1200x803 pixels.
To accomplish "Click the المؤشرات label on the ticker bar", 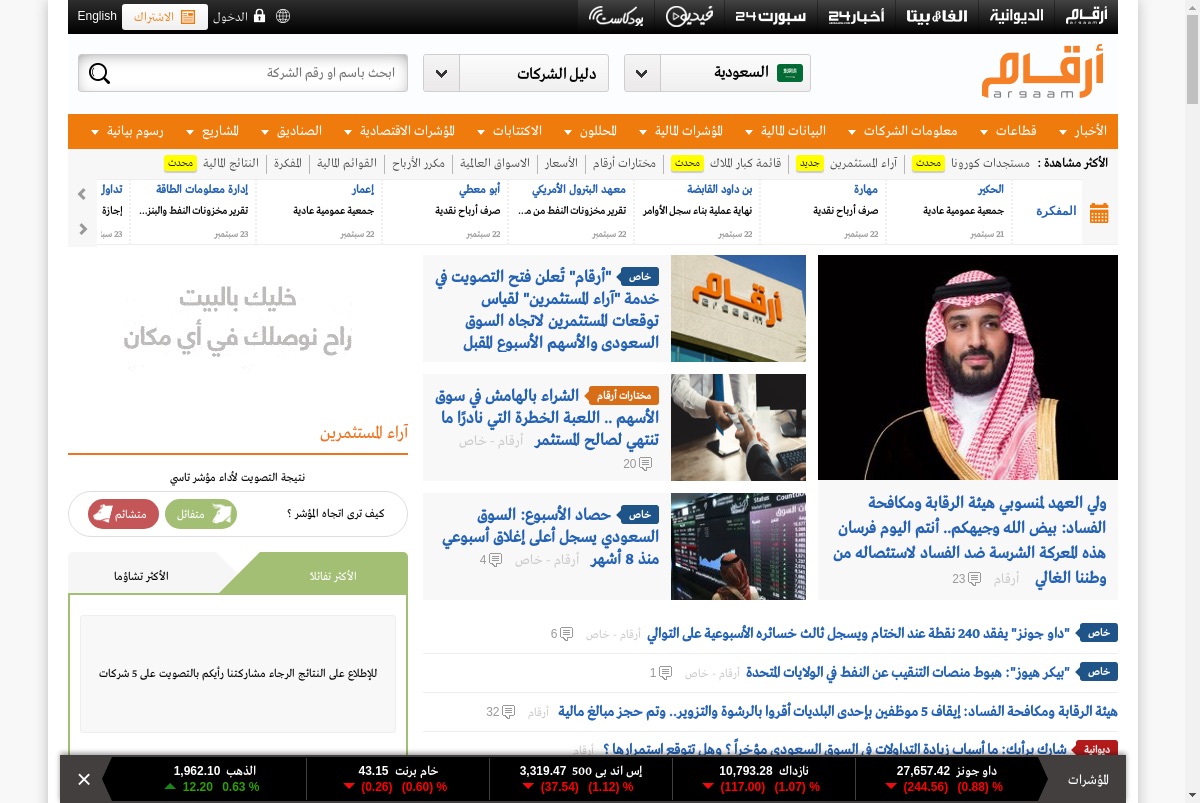I will click(1088, 779).
